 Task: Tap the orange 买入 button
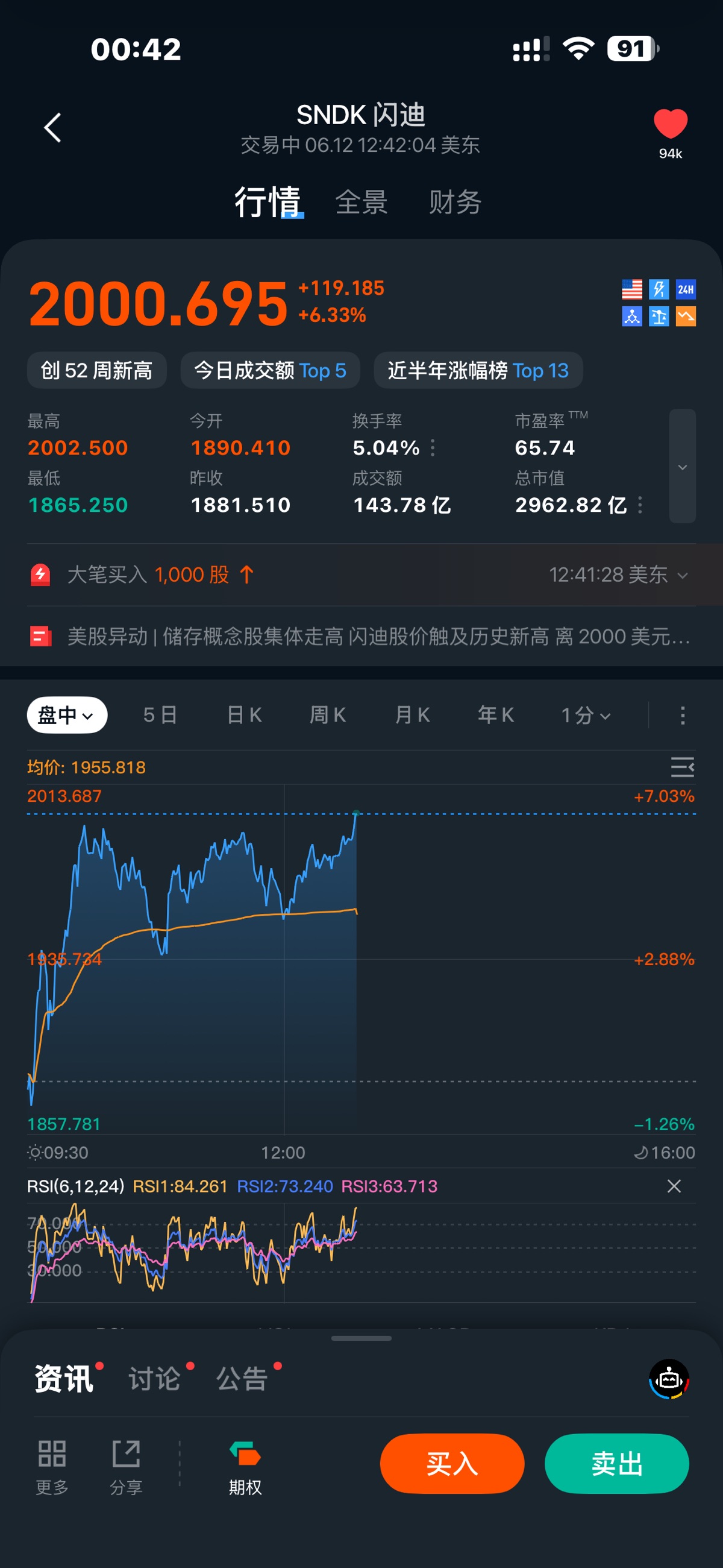(452, 1463)
